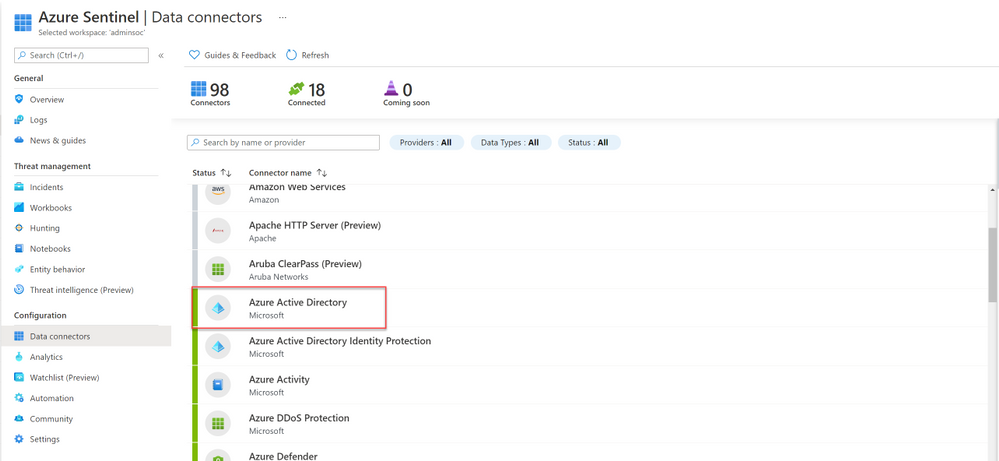Focus the Search by name or provider field
The height and width of the screenshot is (461, 999).
click(284, 143)
